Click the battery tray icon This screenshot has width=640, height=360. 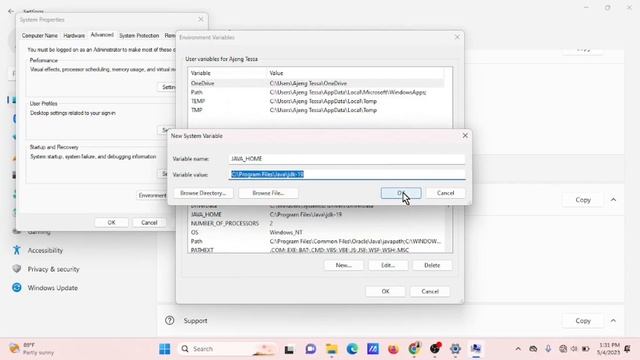(x=586, y=349)
